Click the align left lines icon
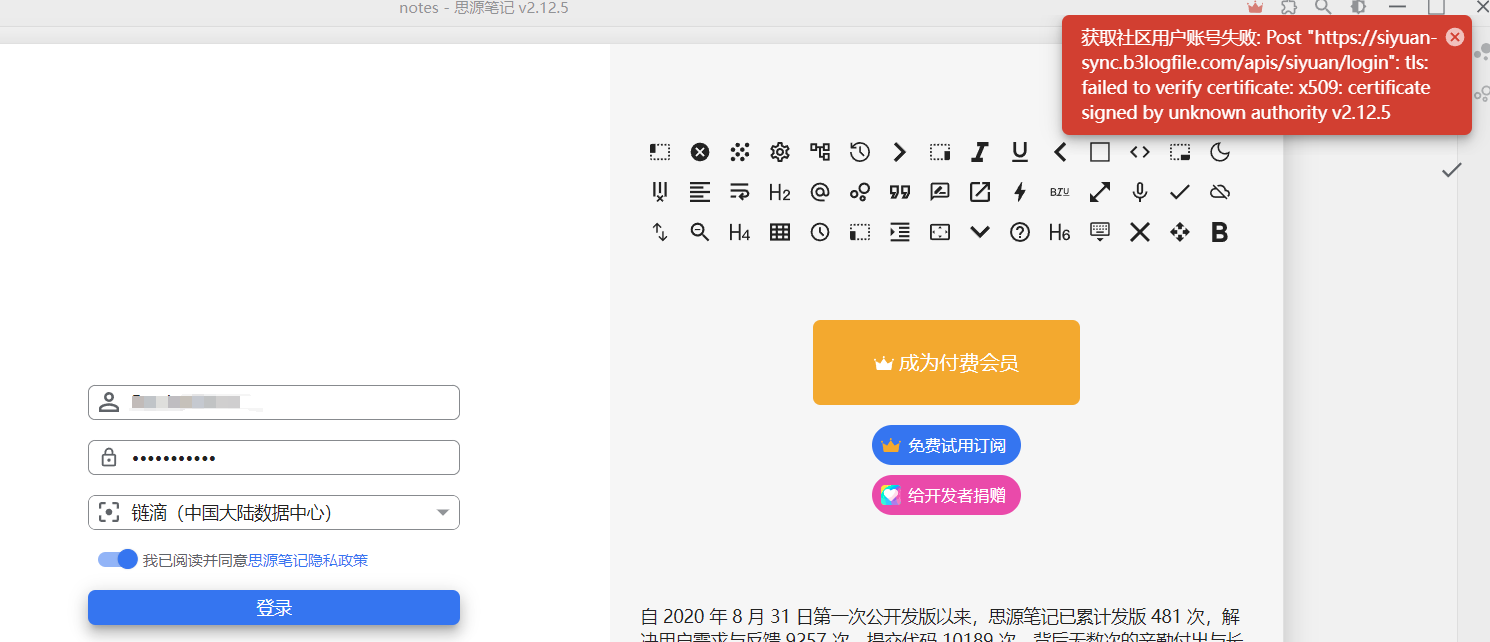The width and height of the screenshot is (1490, 642). point(700,192)
